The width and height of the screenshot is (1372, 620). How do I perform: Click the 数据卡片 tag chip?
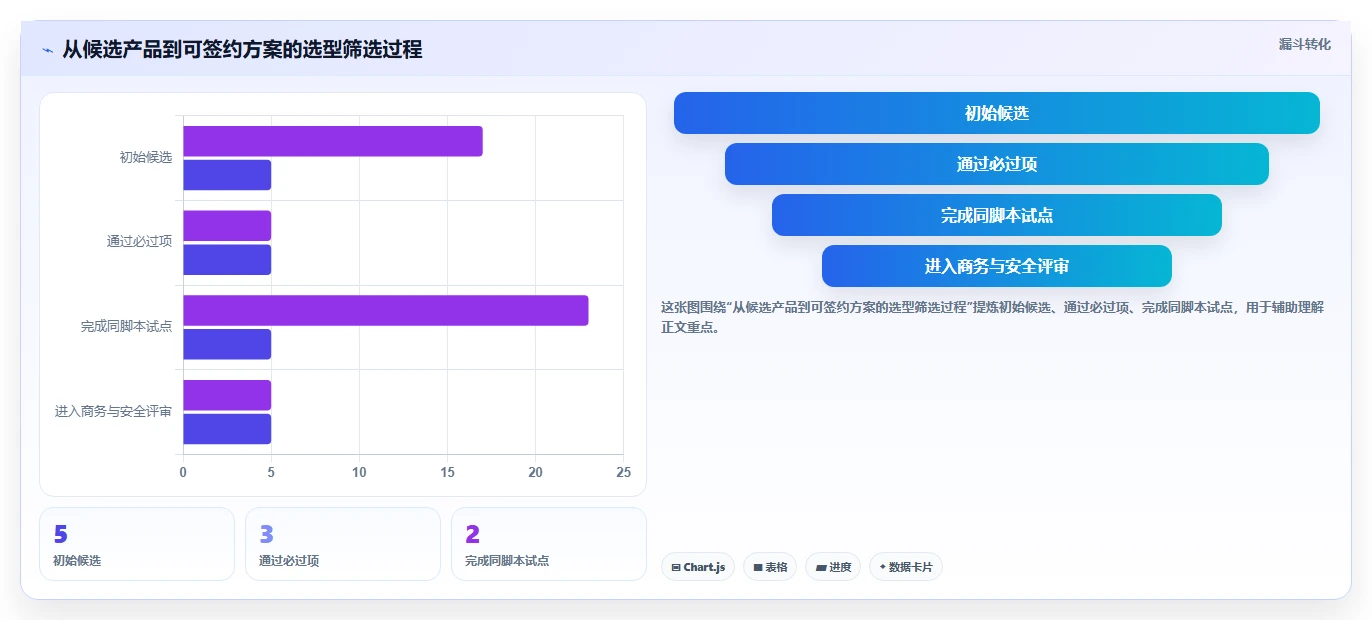[906, 567]
